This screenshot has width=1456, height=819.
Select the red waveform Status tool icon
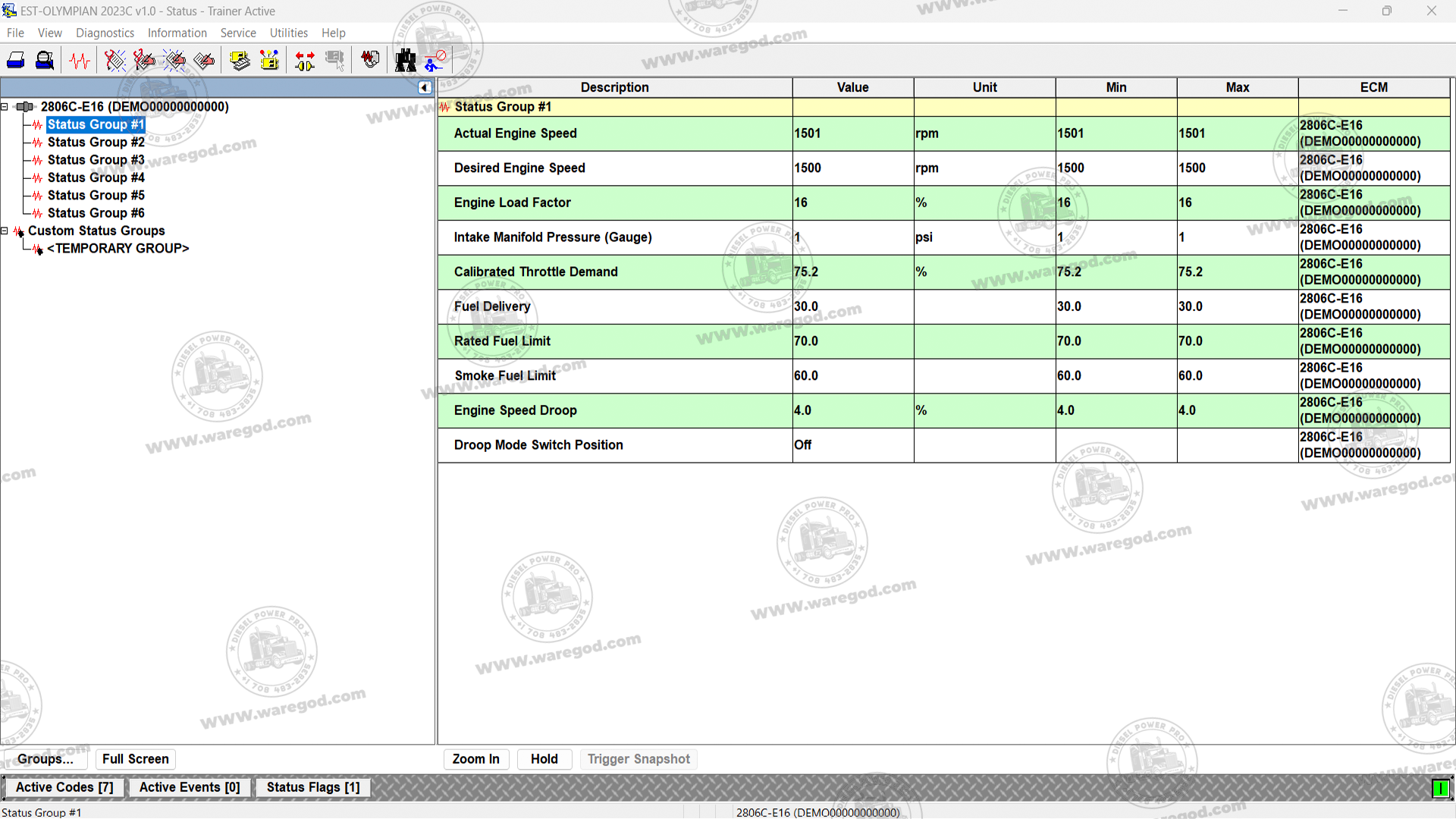tap(80, 61)
